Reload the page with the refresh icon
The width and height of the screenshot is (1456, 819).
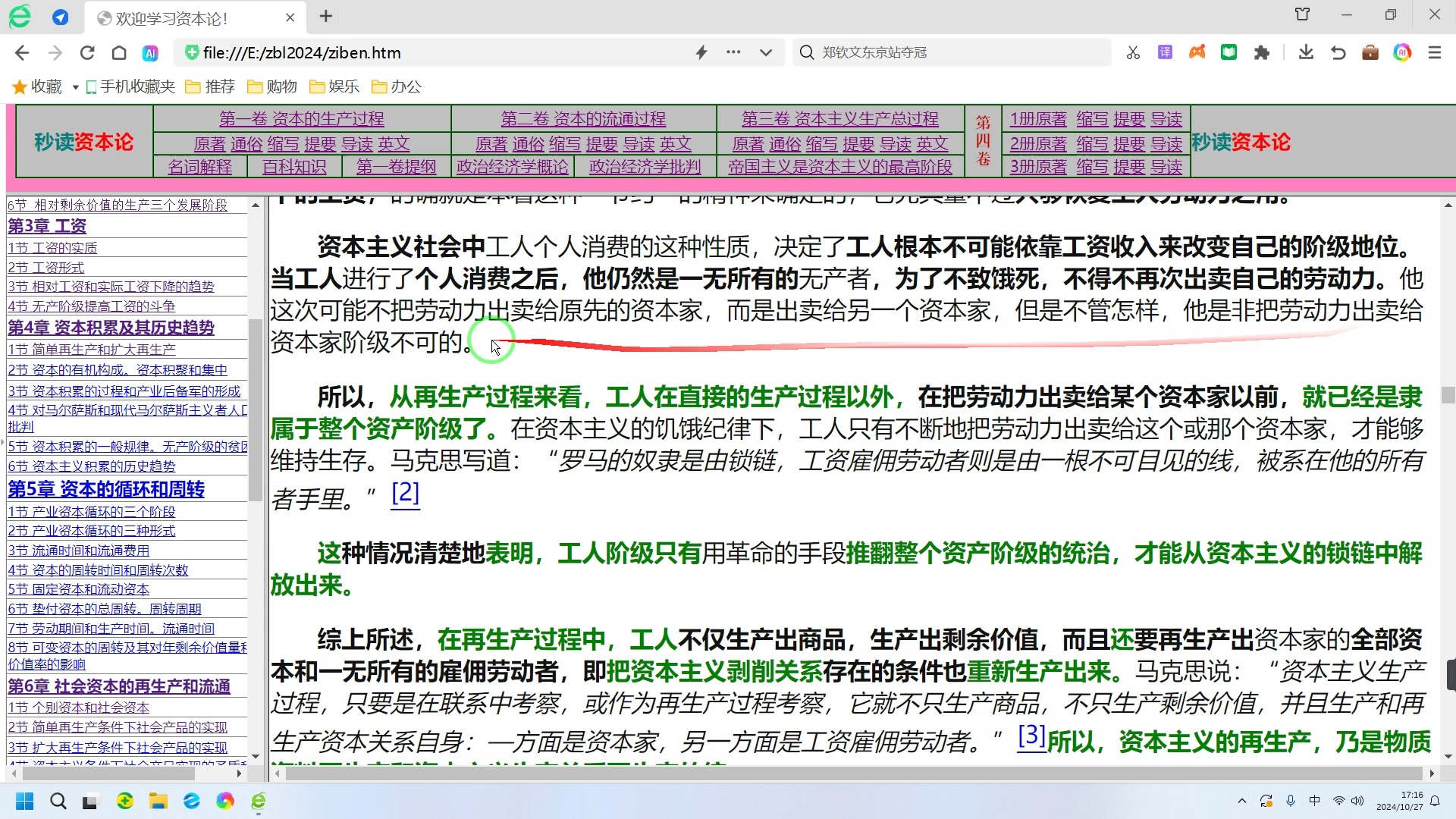(x=87, y=52)
